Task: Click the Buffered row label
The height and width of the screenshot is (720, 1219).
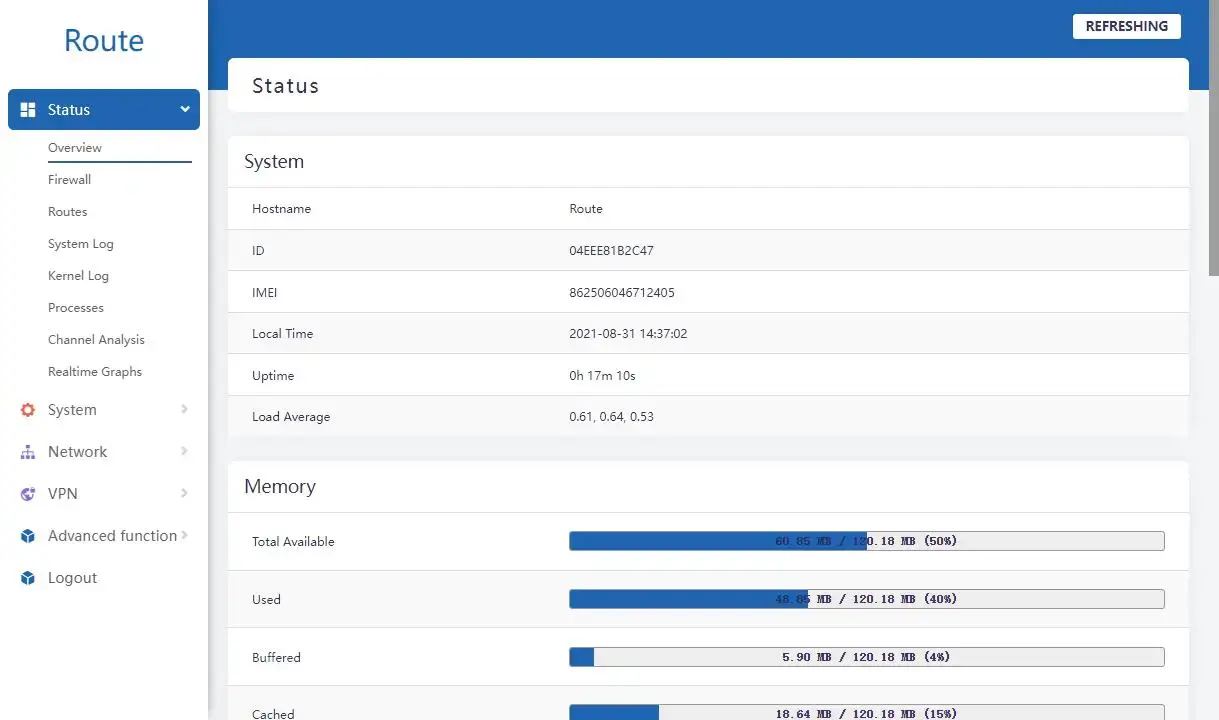Action: (x=276, y=658)
